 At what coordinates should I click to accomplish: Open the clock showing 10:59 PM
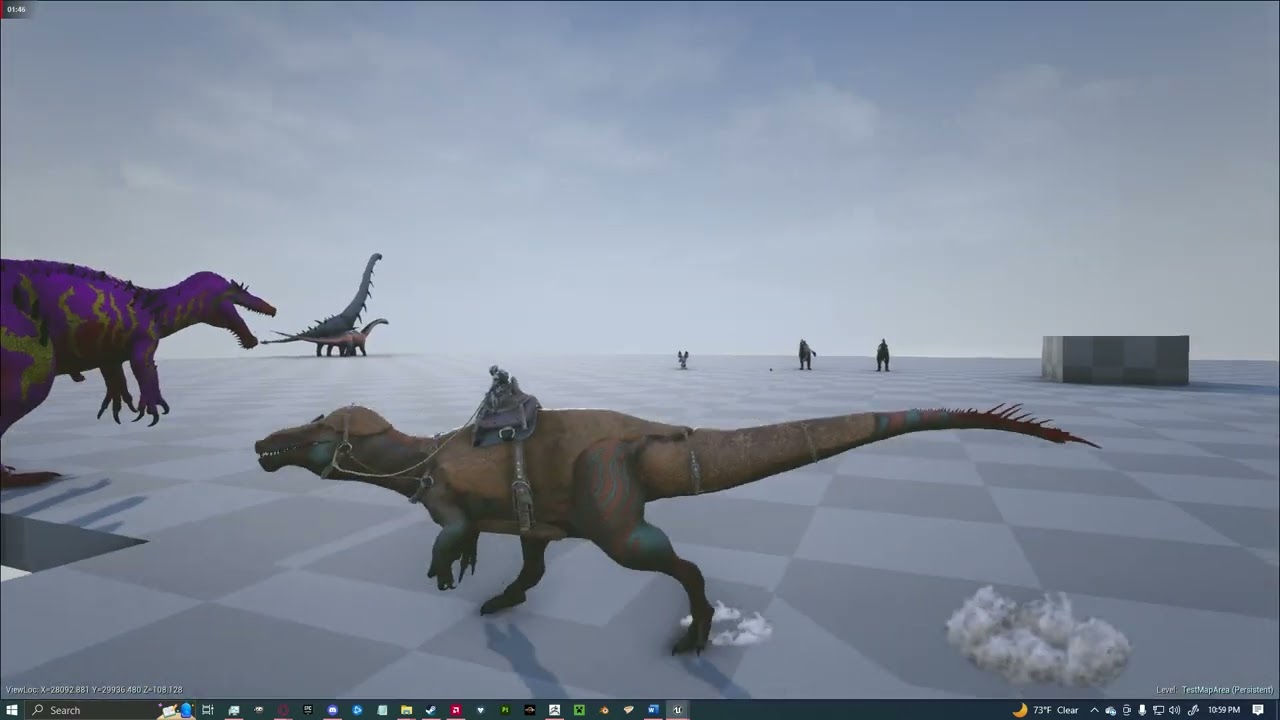pos(1224,710)
